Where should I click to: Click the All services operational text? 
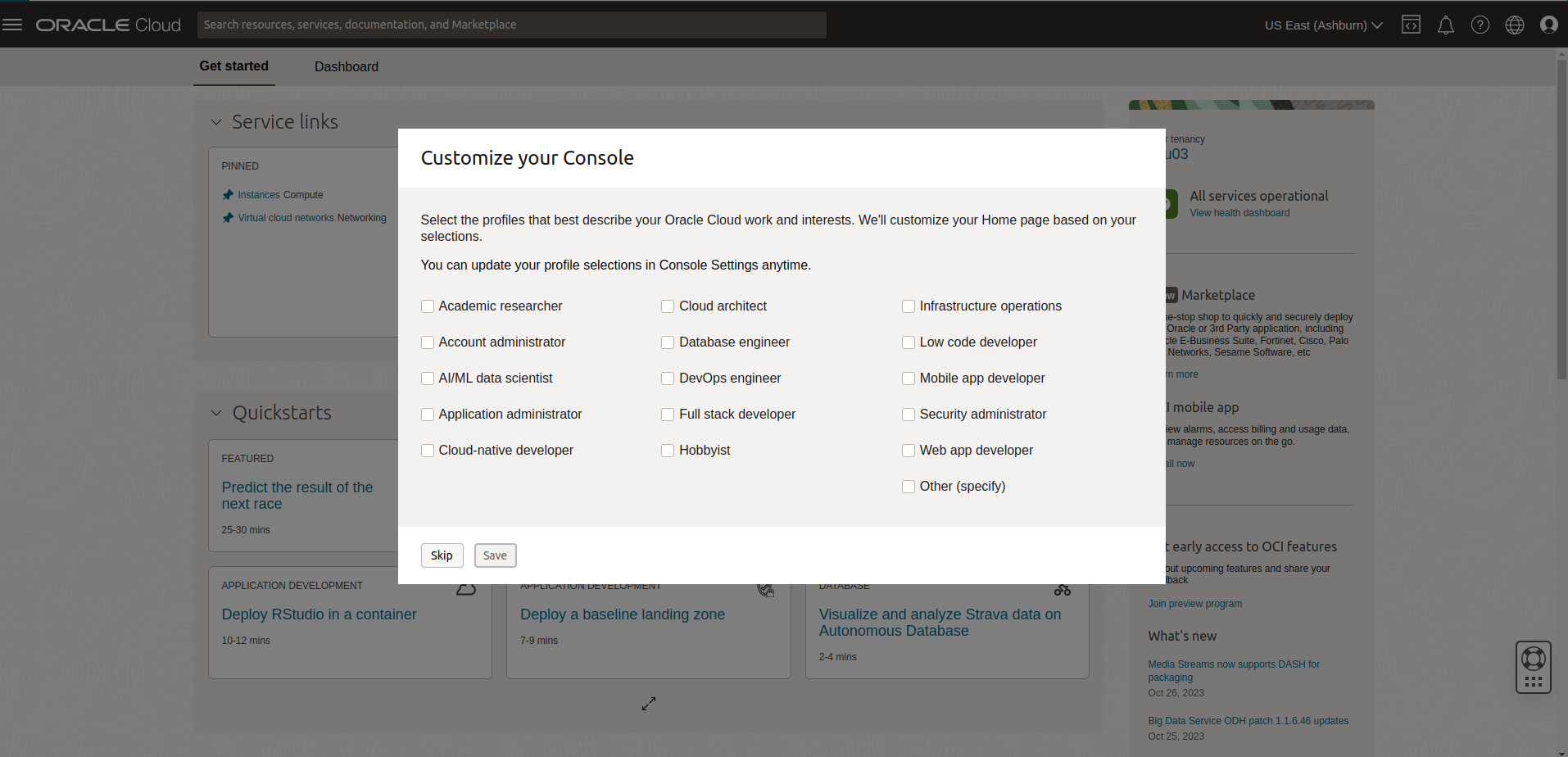[x=1259, y=197]
